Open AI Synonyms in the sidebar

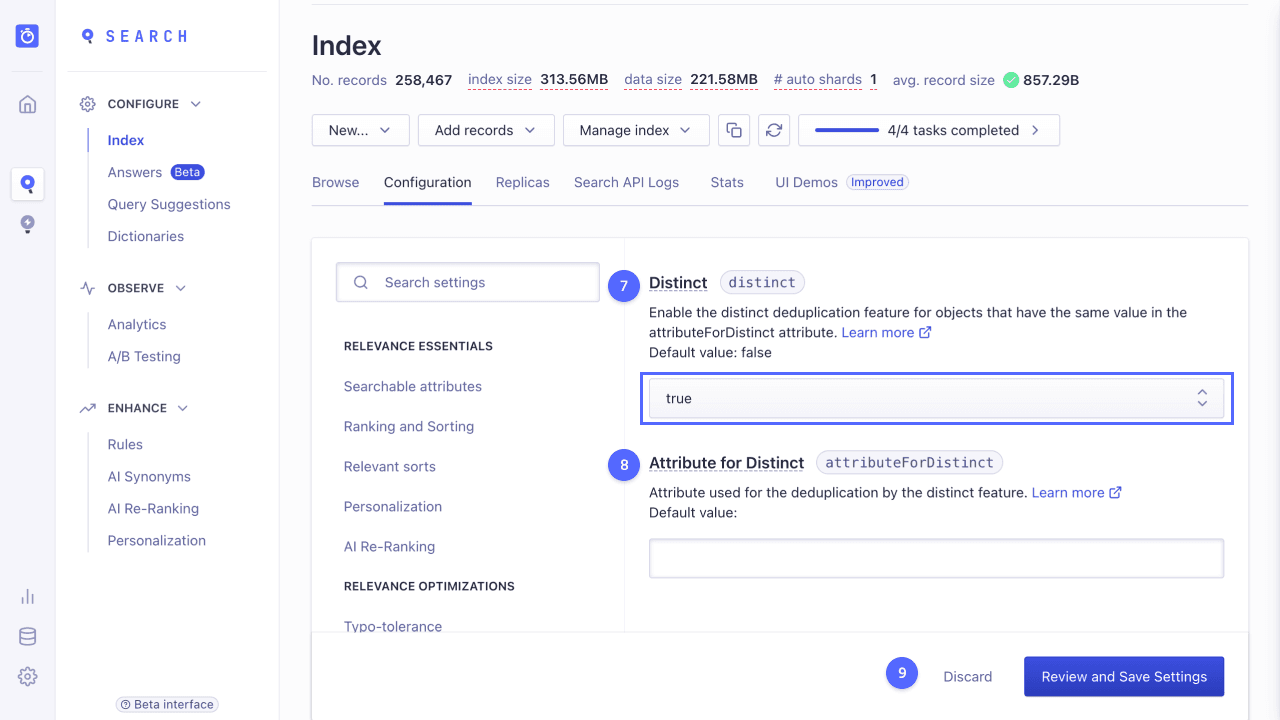click(x=149, y=476)
